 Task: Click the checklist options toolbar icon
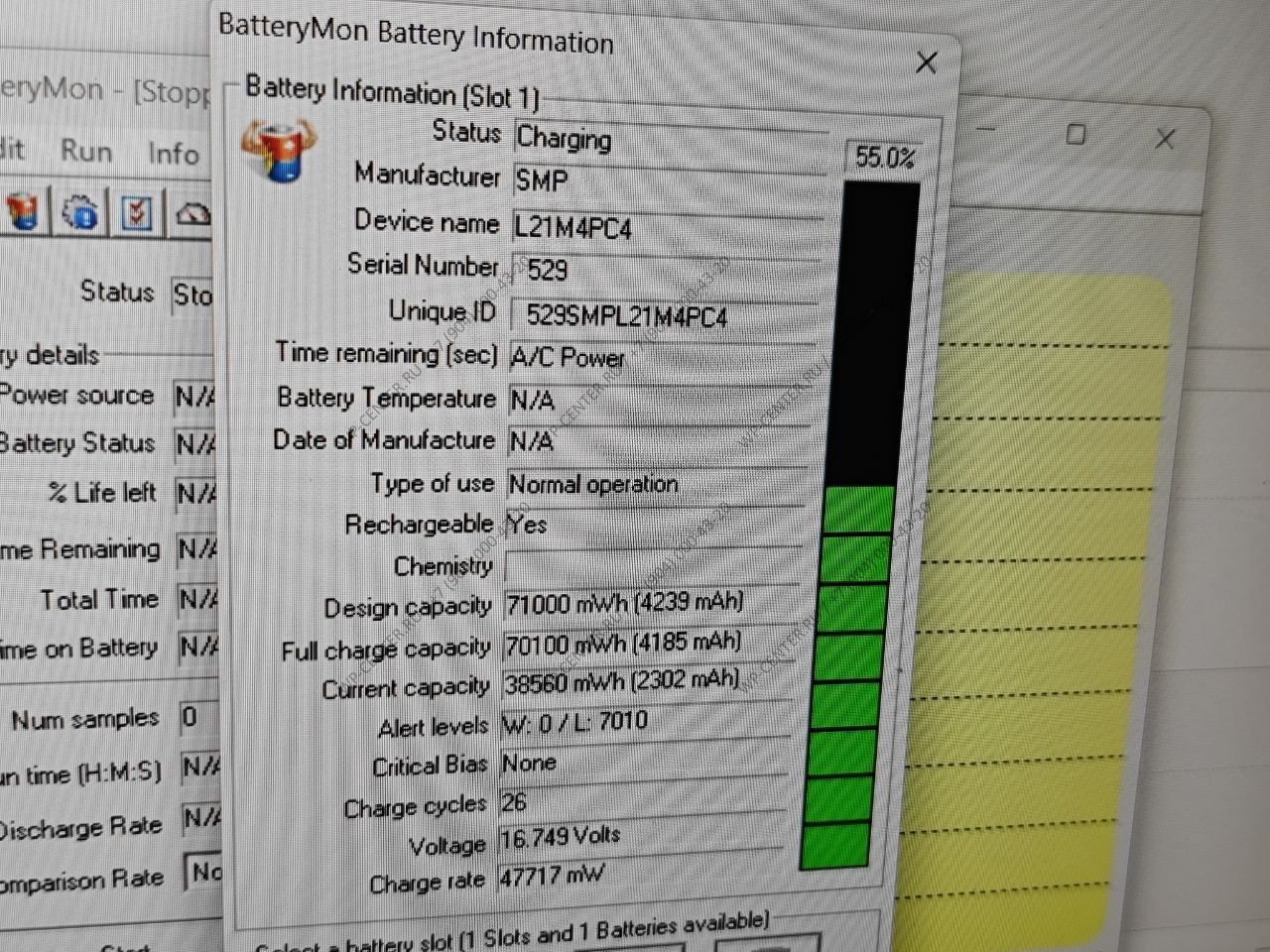click(137, 213)
